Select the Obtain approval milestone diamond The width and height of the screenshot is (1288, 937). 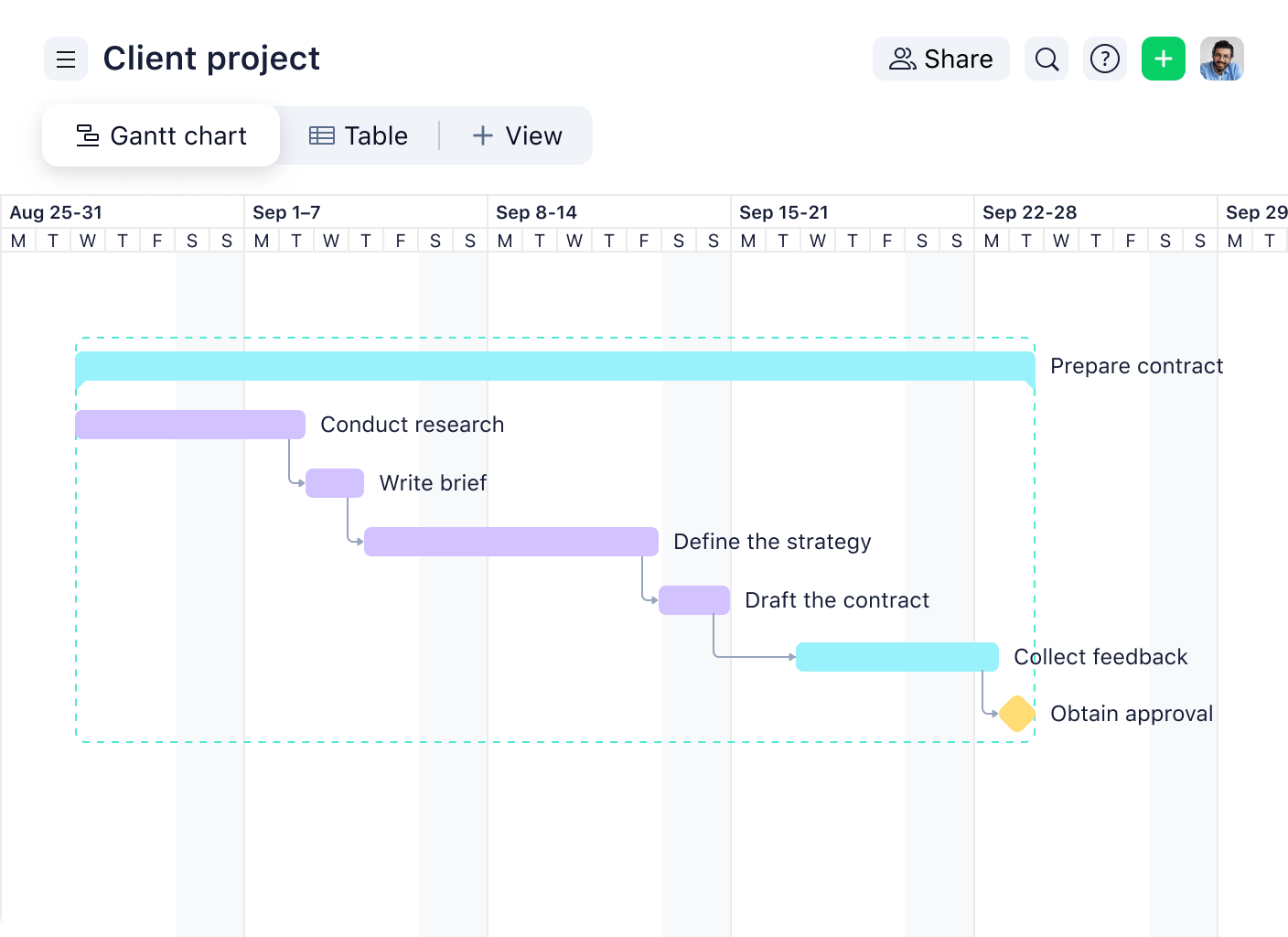coord(1015,714)
